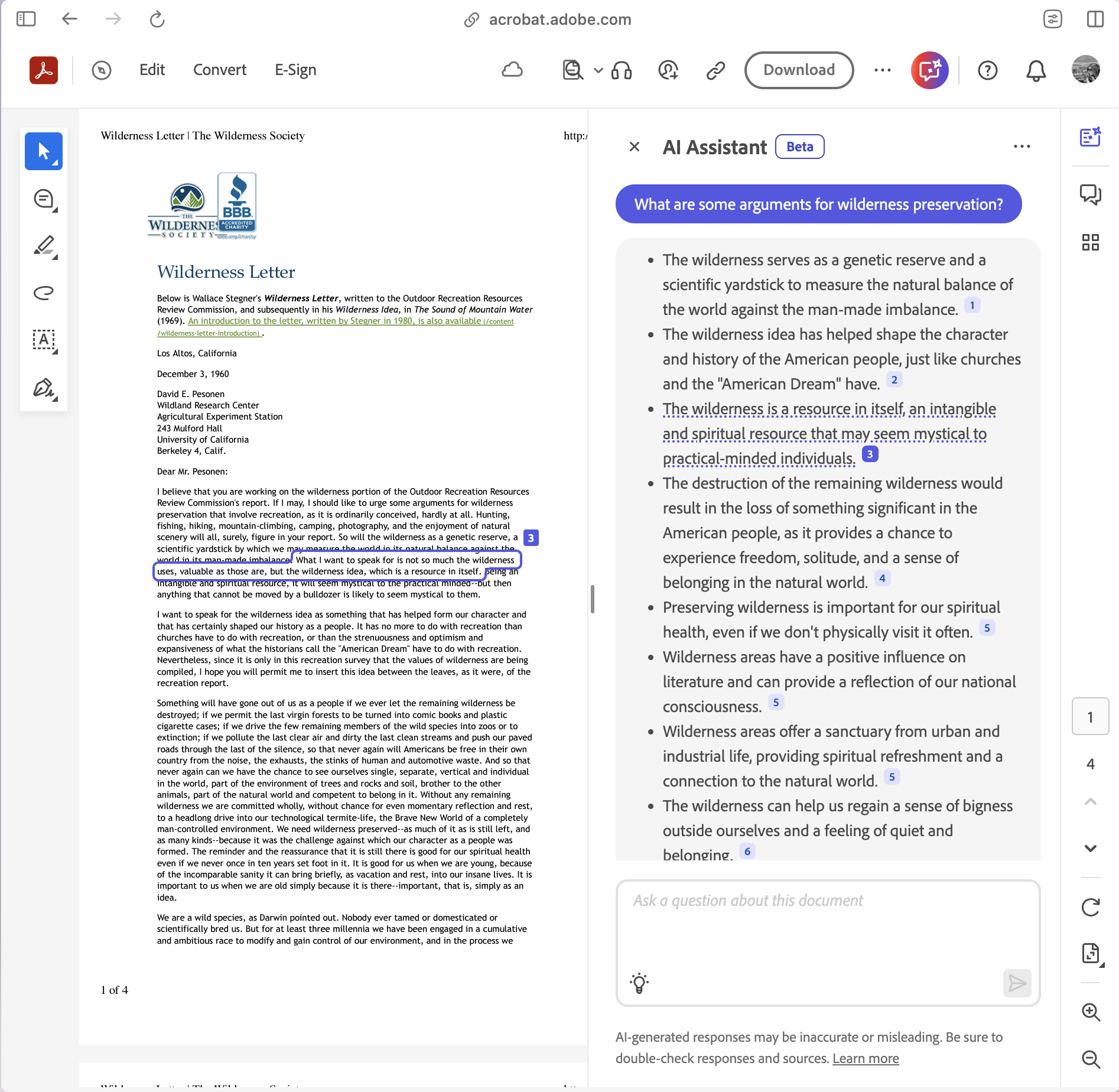Choose the freehand Draw tool
1119x1092 pixels.
(44, 292)
